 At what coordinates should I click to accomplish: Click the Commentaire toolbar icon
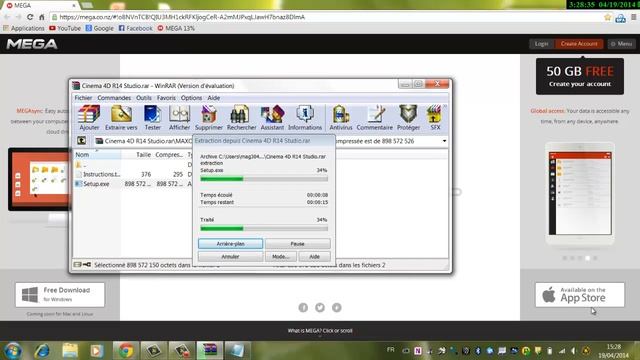pyautogui.click(x=374, y=118)
